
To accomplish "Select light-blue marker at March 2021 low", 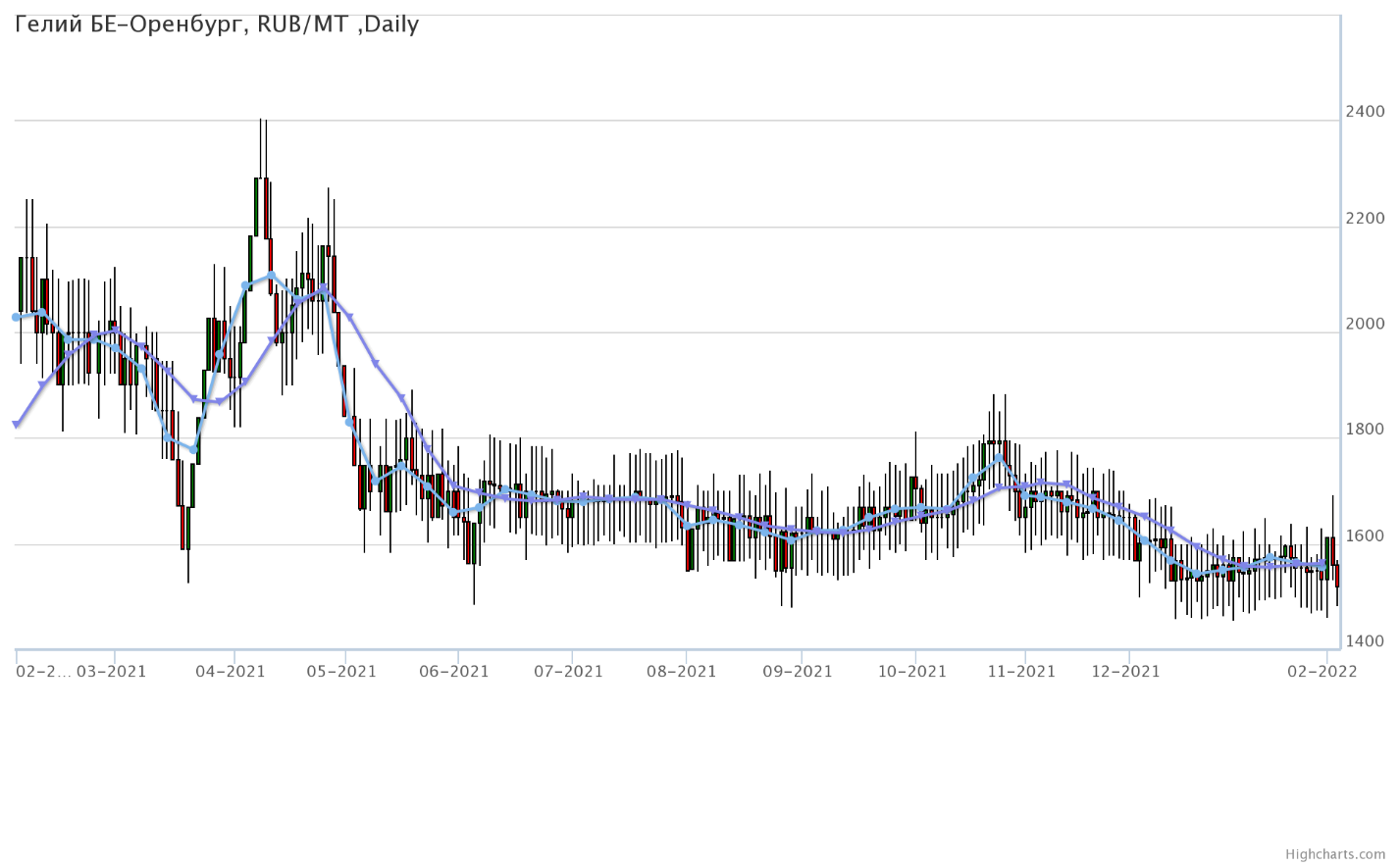I will 193,450.
